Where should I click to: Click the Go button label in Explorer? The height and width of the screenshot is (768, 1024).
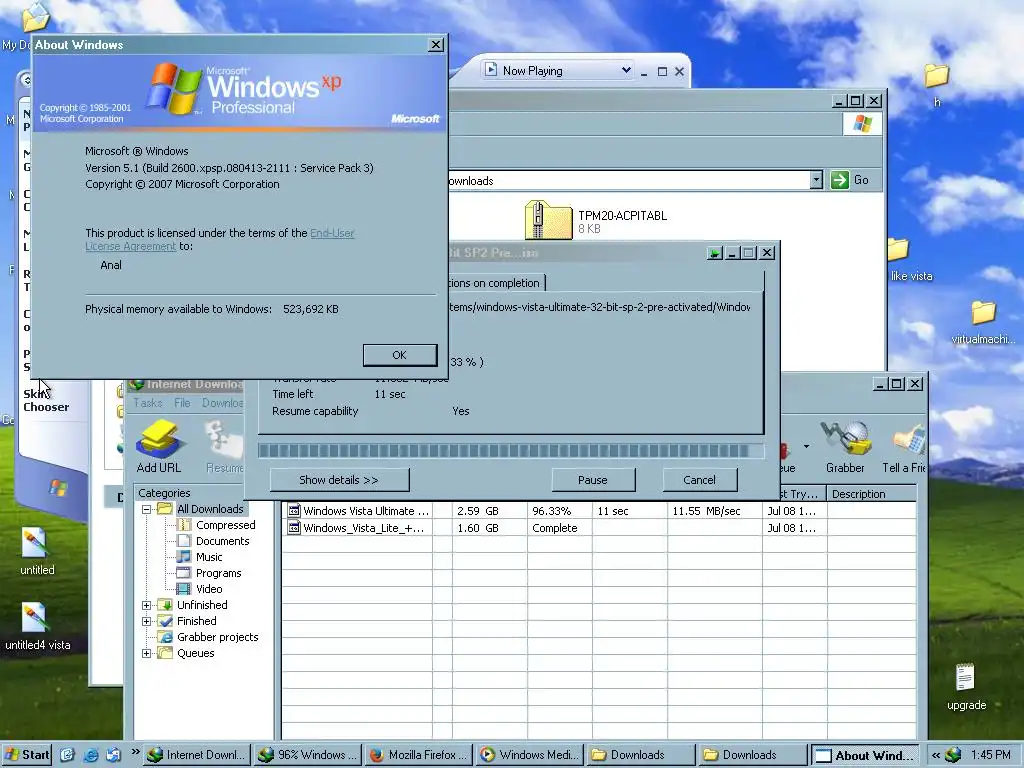[x=861, y=180]
